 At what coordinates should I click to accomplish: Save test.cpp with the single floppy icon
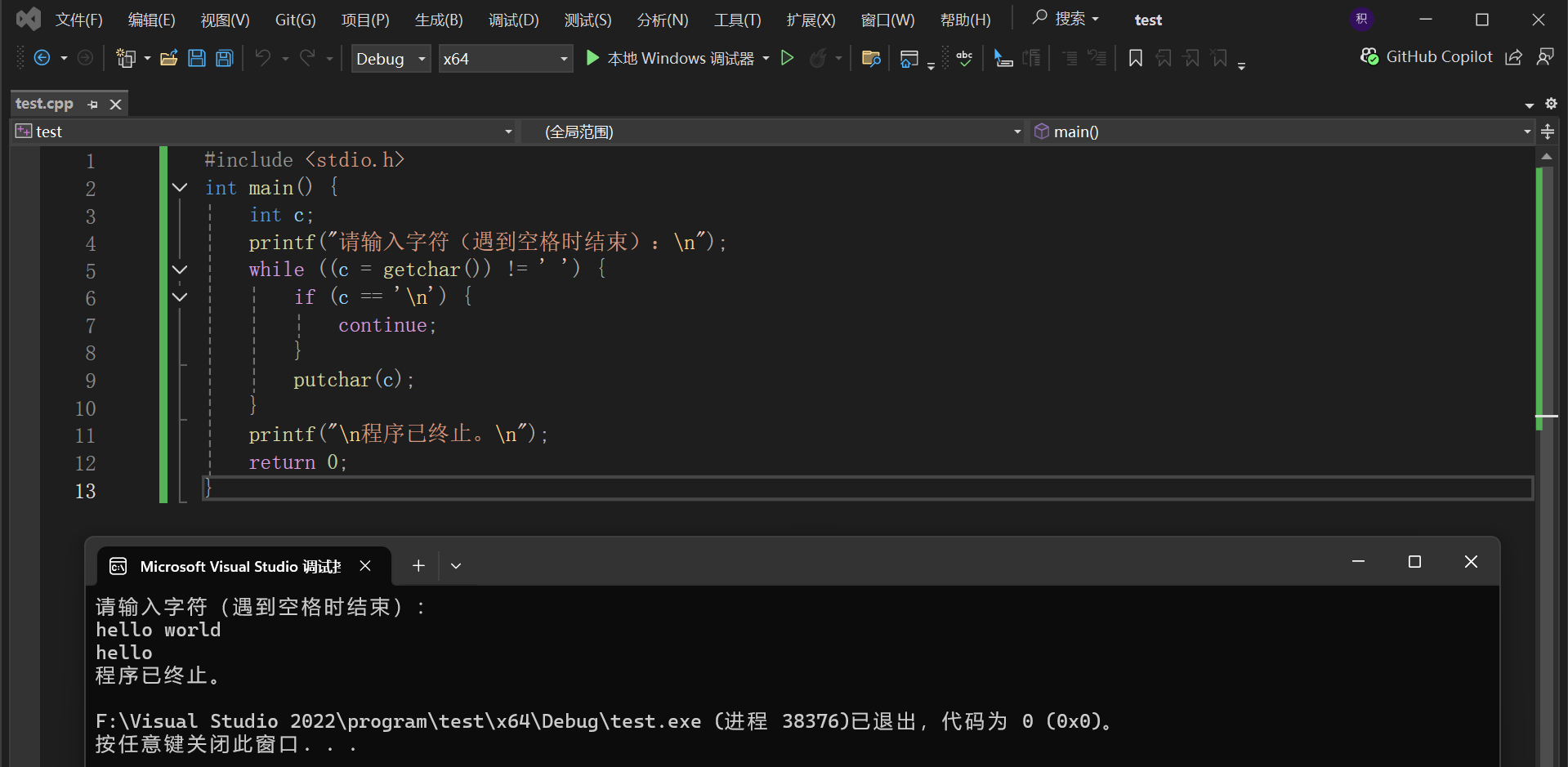(197, 58)
